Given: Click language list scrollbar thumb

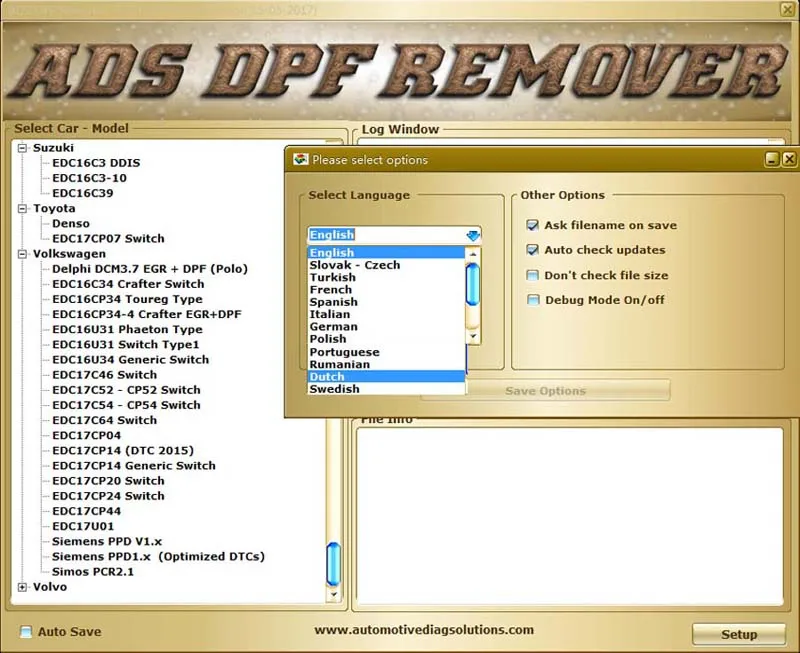Looking at the screenshot, I should [x=473, y=284].
